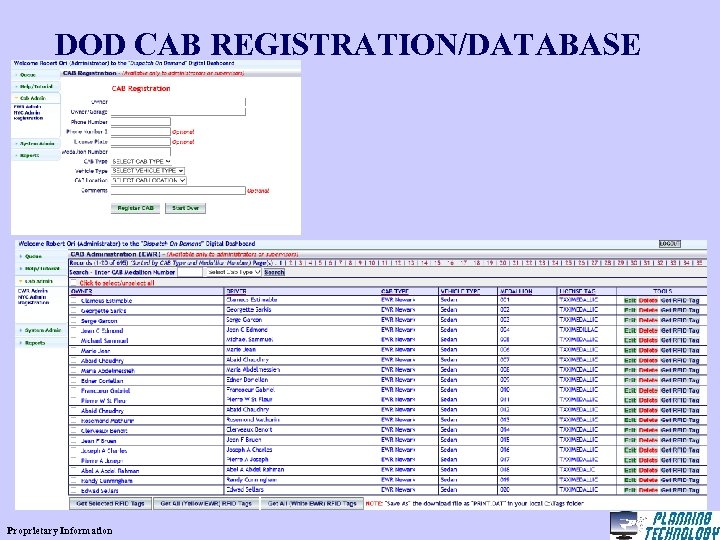
Task: Get RFID Tag for Edward Sellars row
Action: coord(680,490)
